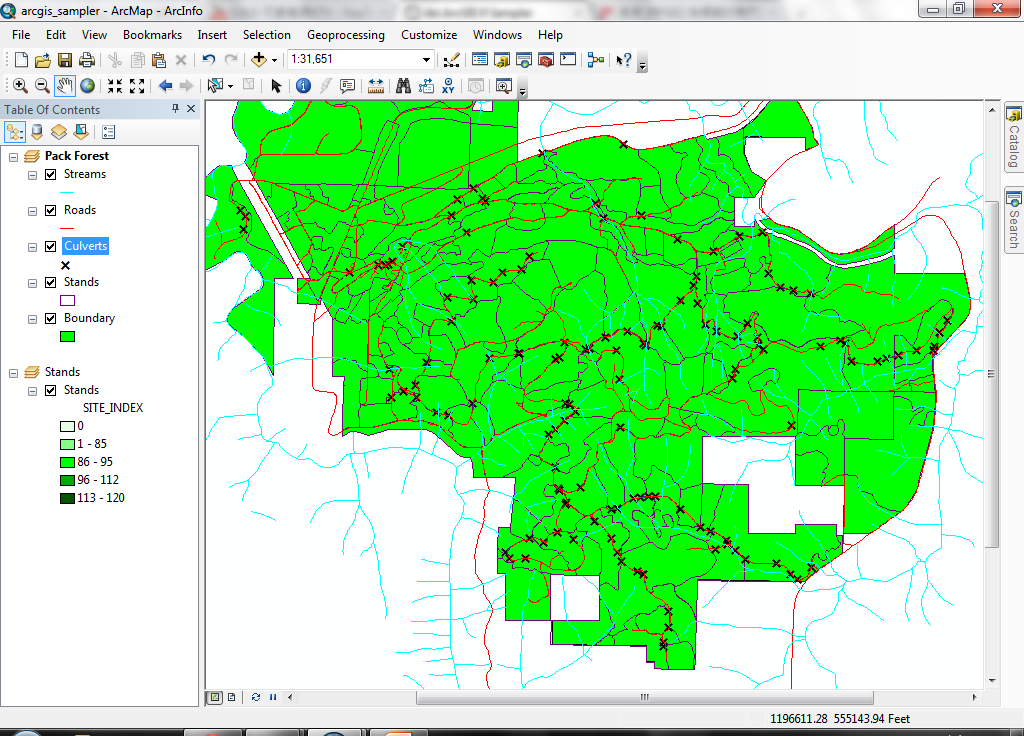Open the map scale dropdown

(426, 60)
